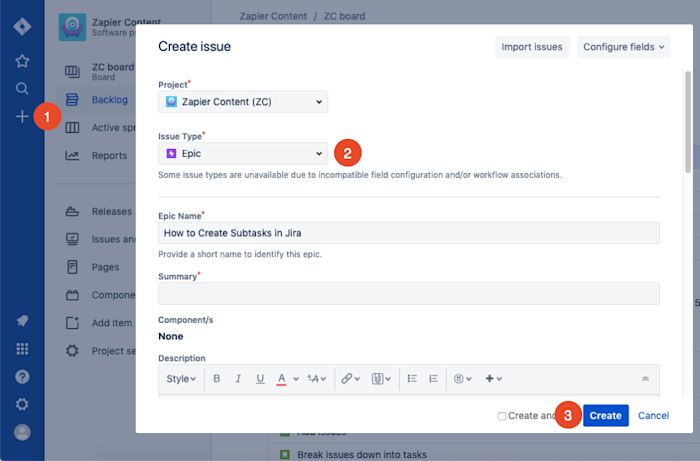Click the Zapier Content project avatar

coord(72,27)
